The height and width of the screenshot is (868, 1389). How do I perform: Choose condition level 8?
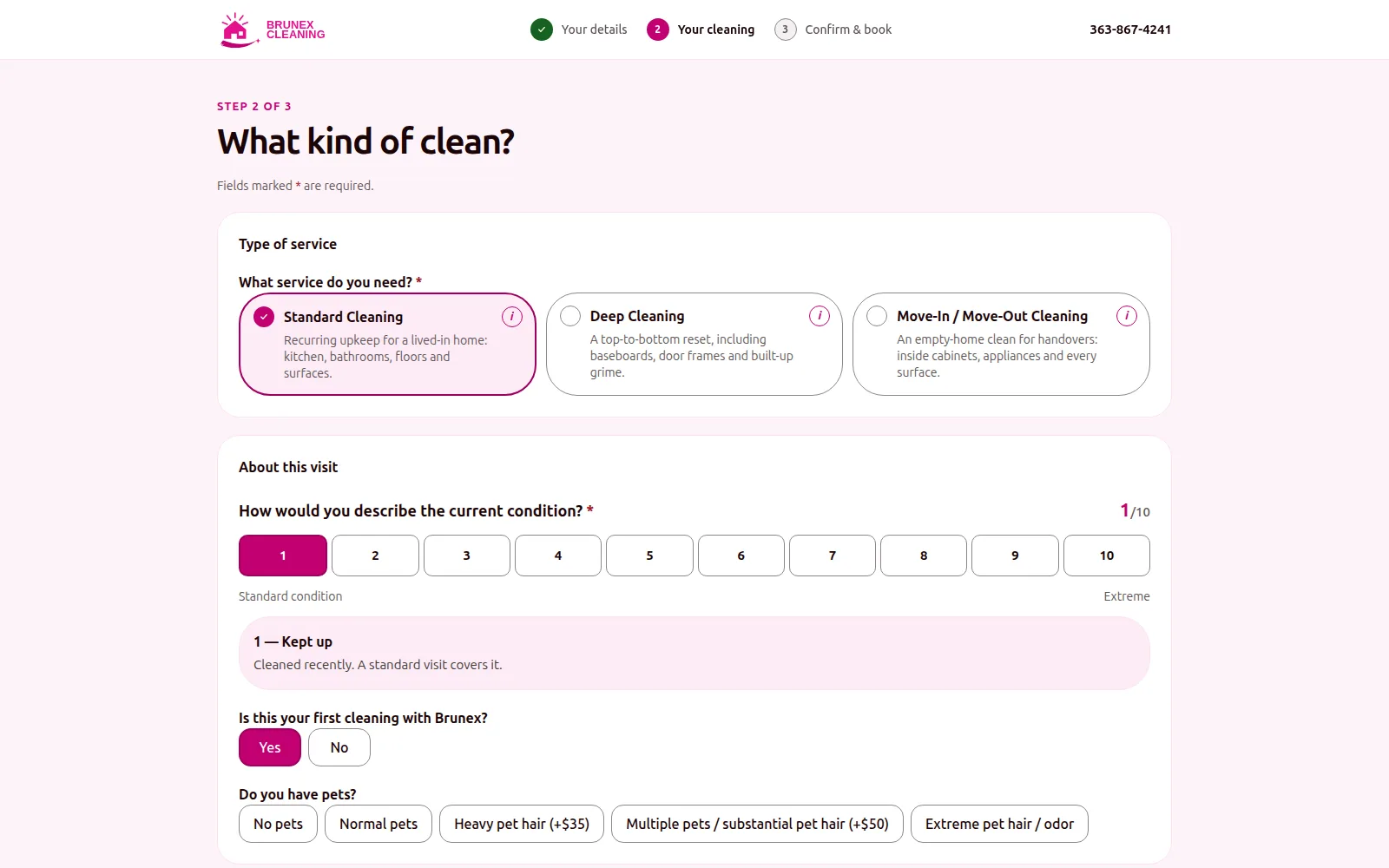924,556
